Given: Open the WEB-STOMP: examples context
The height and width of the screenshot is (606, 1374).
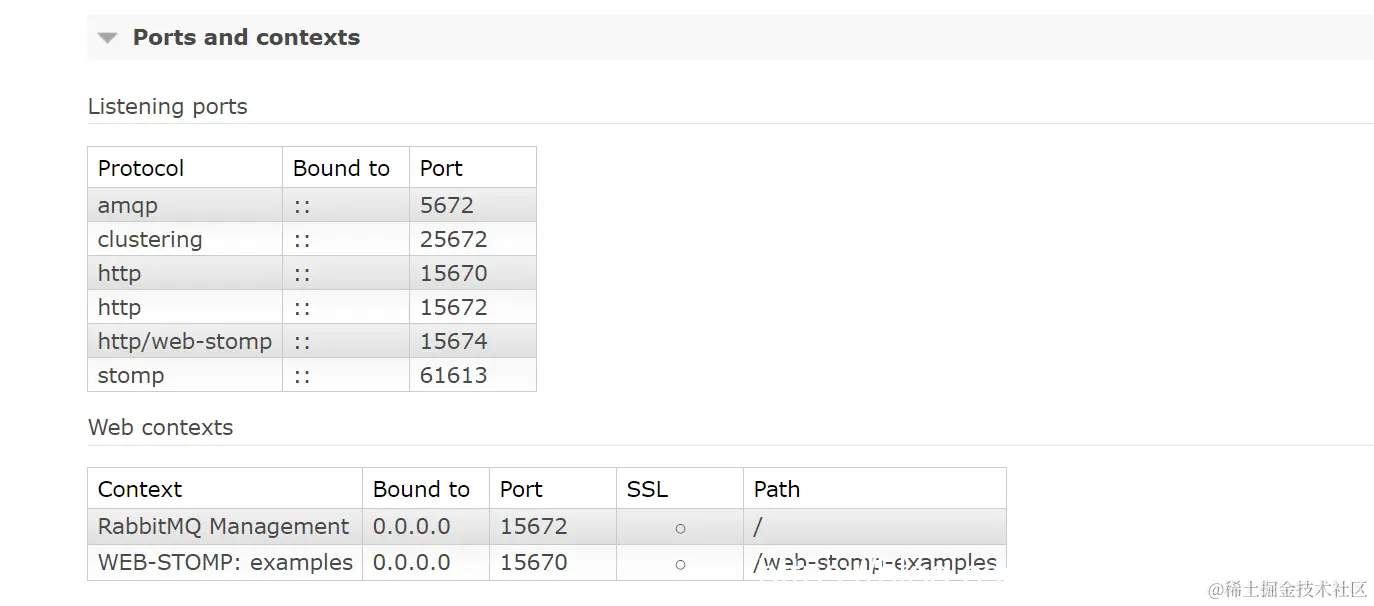Looking at the screenshot, I should tap(225, 562).
